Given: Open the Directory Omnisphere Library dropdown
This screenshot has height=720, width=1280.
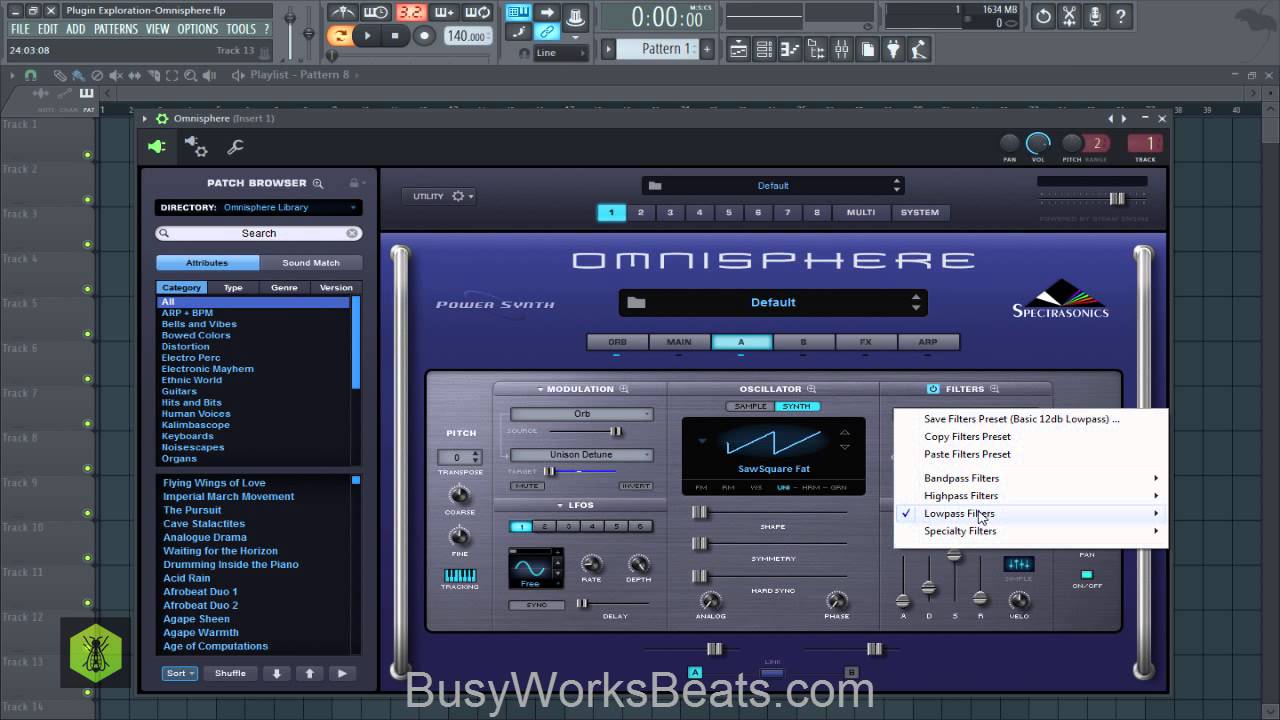Looking at the screenshot, I should (x=259, y=207).
